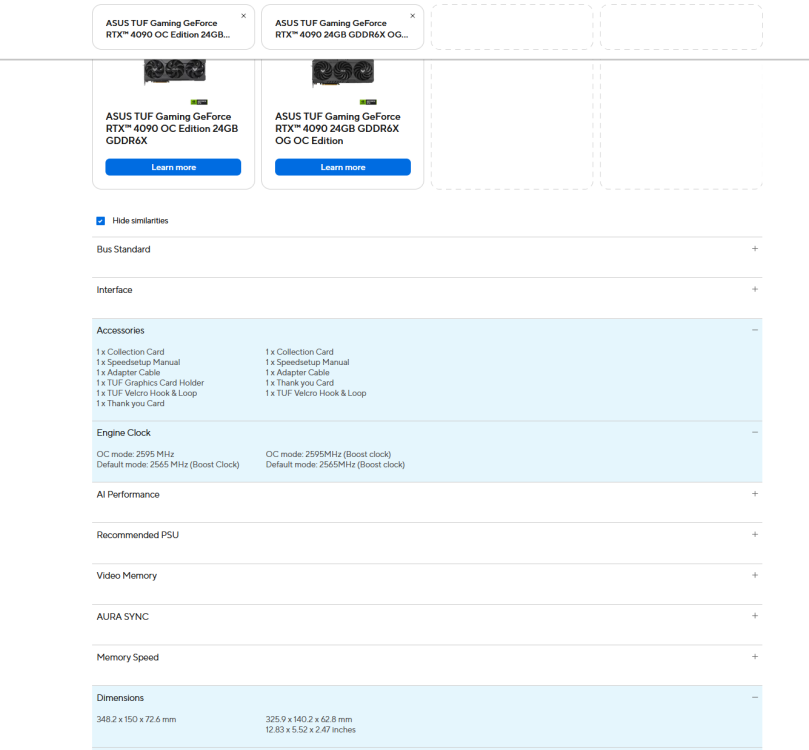
Task: Select the first empty comparison slot in header
Action: (x=512, y=27)
